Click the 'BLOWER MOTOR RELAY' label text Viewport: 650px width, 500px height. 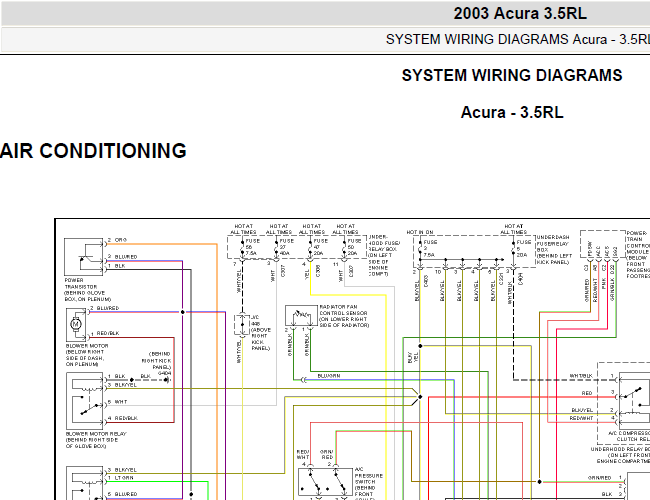pos(96,434)
